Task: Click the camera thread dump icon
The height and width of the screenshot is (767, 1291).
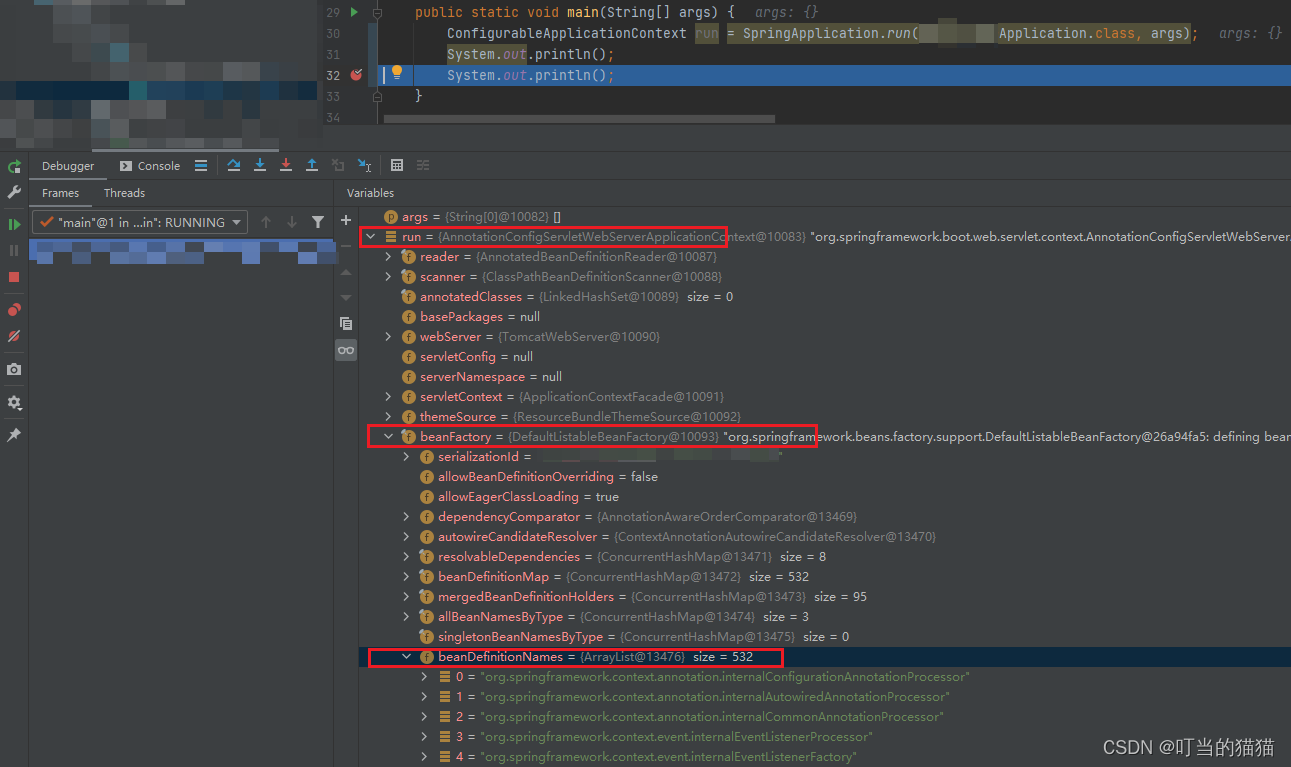Action: tap(14, 370)
